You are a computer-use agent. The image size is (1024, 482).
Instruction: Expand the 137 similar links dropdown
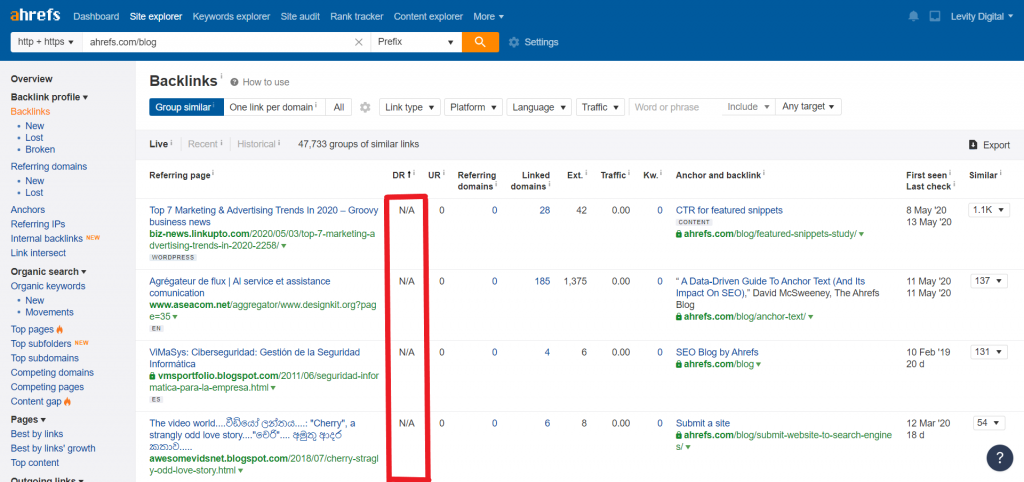989,281
